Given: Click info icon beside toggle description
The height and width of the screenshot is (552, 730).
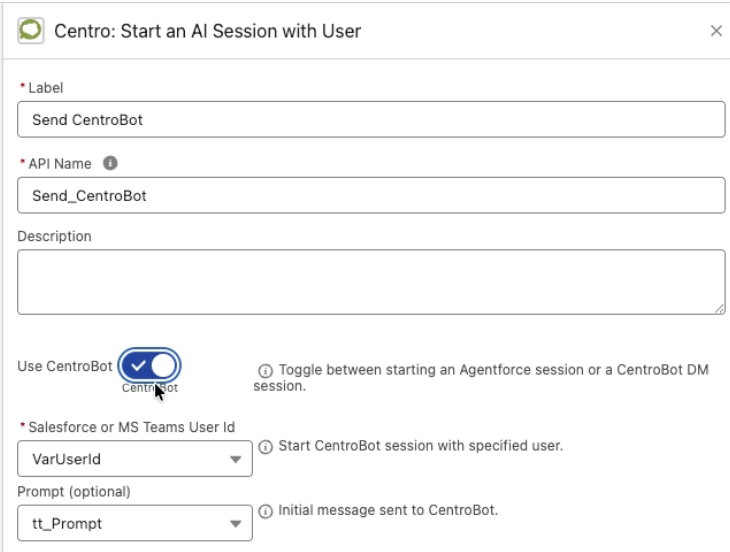Looking at the screenshot, I should tap(265, 370).
